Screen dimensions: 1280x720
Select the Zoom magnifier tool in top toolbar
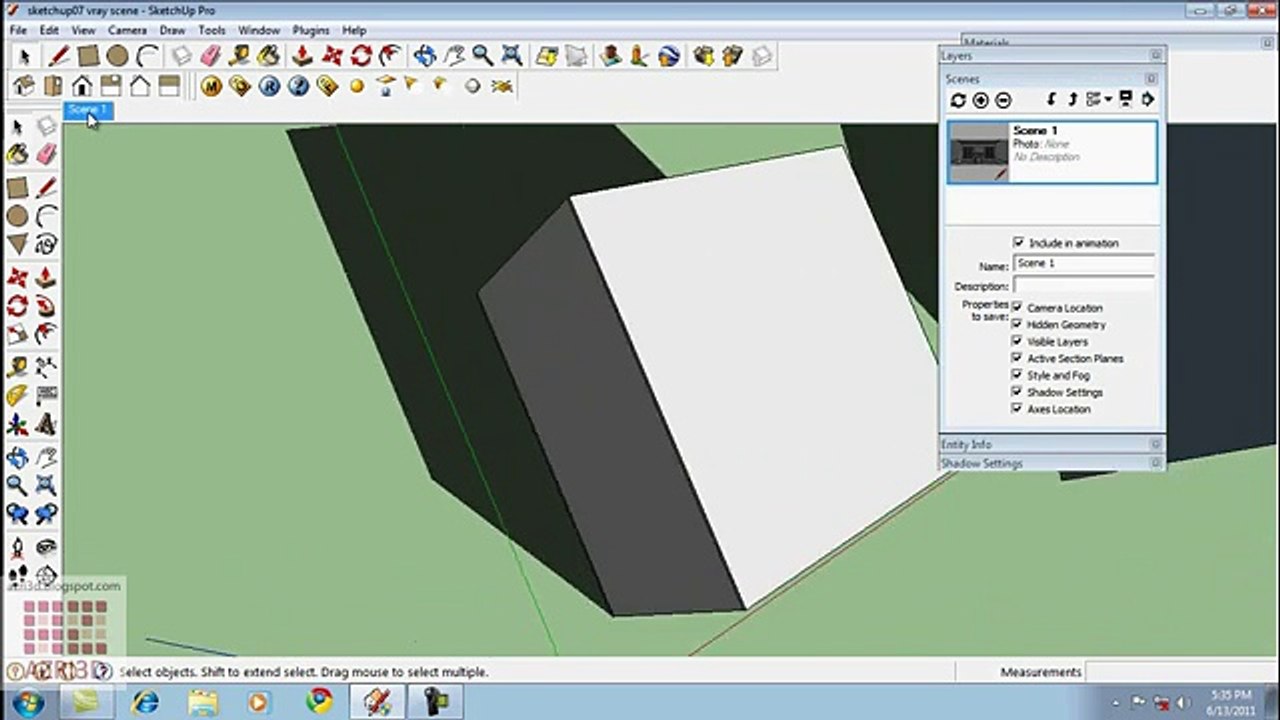483,56
